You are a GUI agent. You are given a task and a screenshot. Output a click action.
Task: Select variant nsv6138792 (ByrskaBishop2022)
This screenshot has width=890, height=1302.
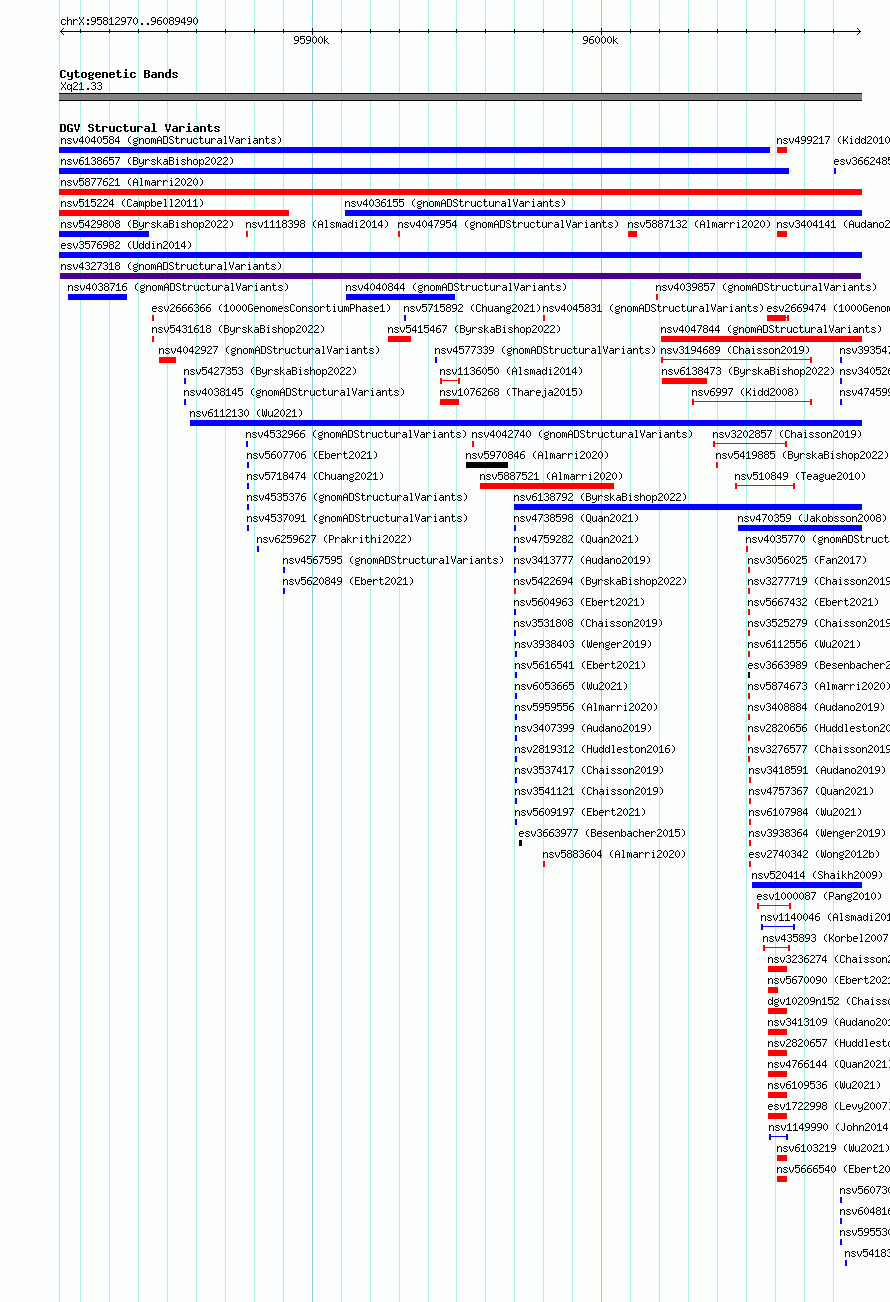click(x=601, y=497)
